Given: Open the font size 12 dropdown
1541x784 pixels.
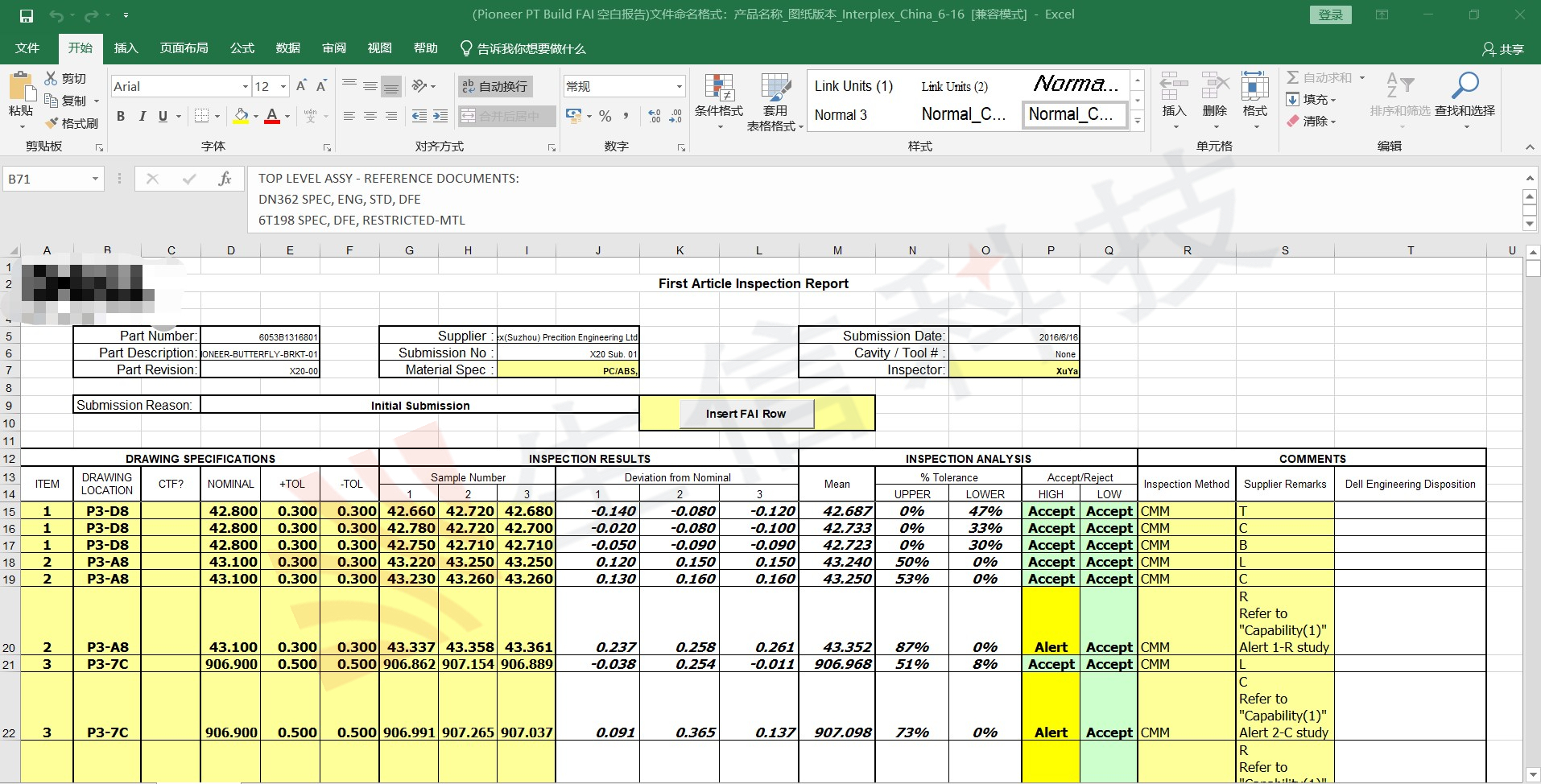Looking at the screenshot, I should pos(283,86).
